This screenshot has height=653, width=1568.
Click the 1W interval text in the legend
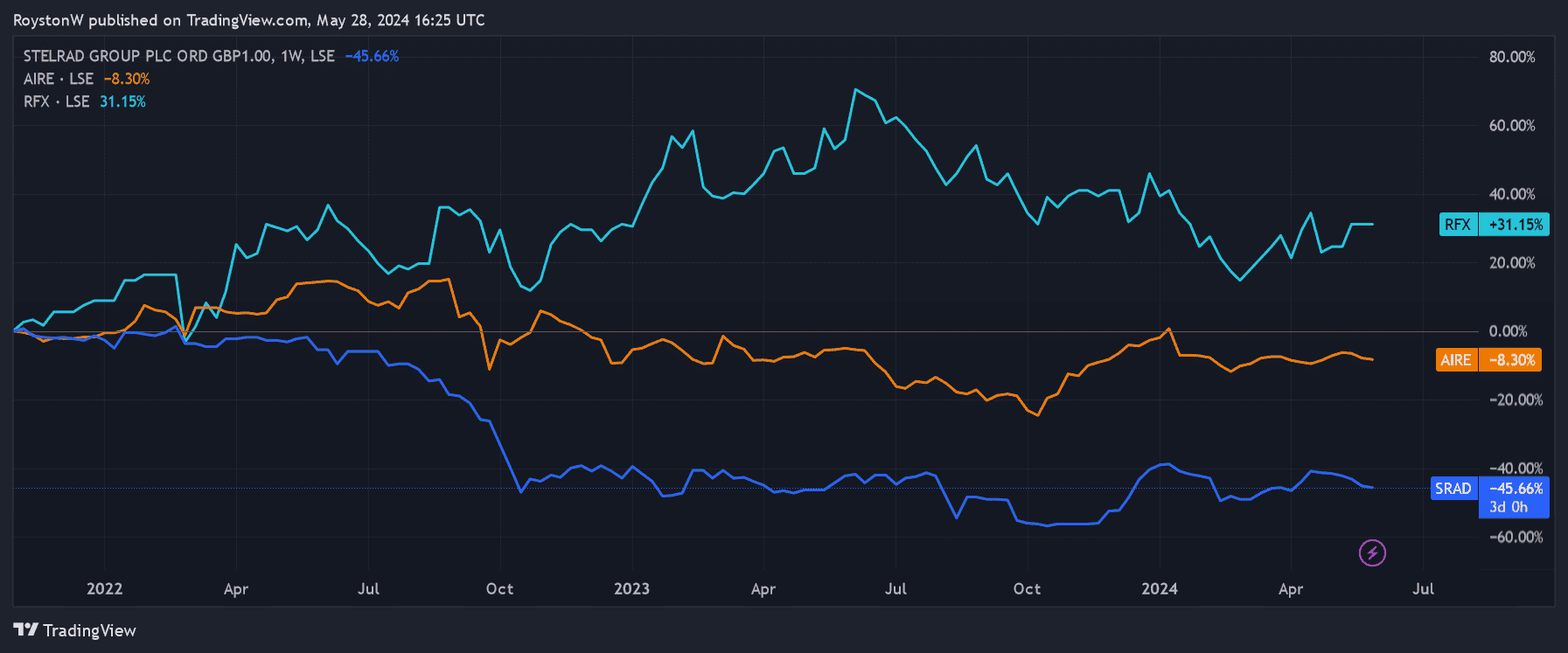(x=290, y=56)
